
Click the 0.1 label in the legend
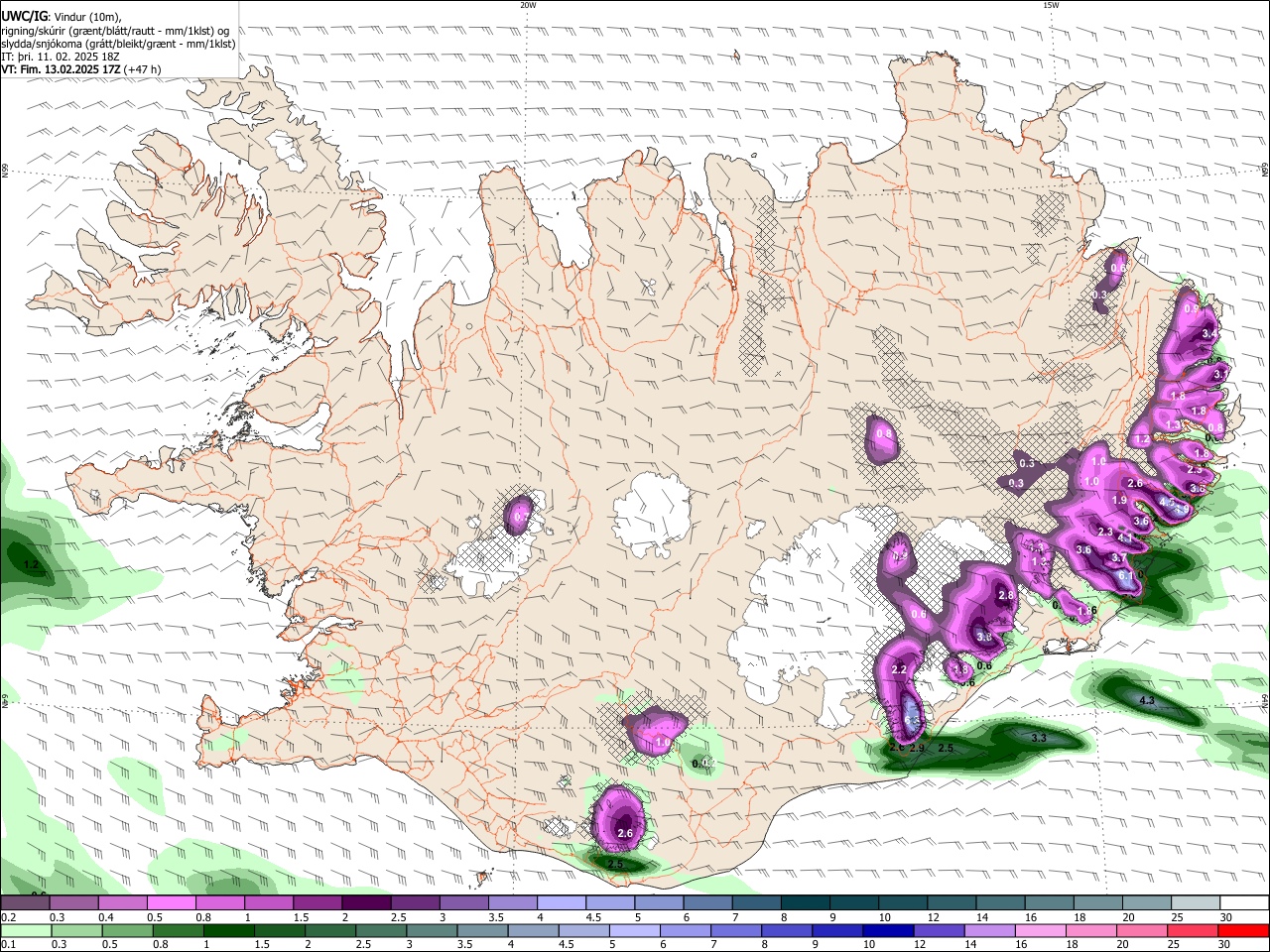(8, 945)
